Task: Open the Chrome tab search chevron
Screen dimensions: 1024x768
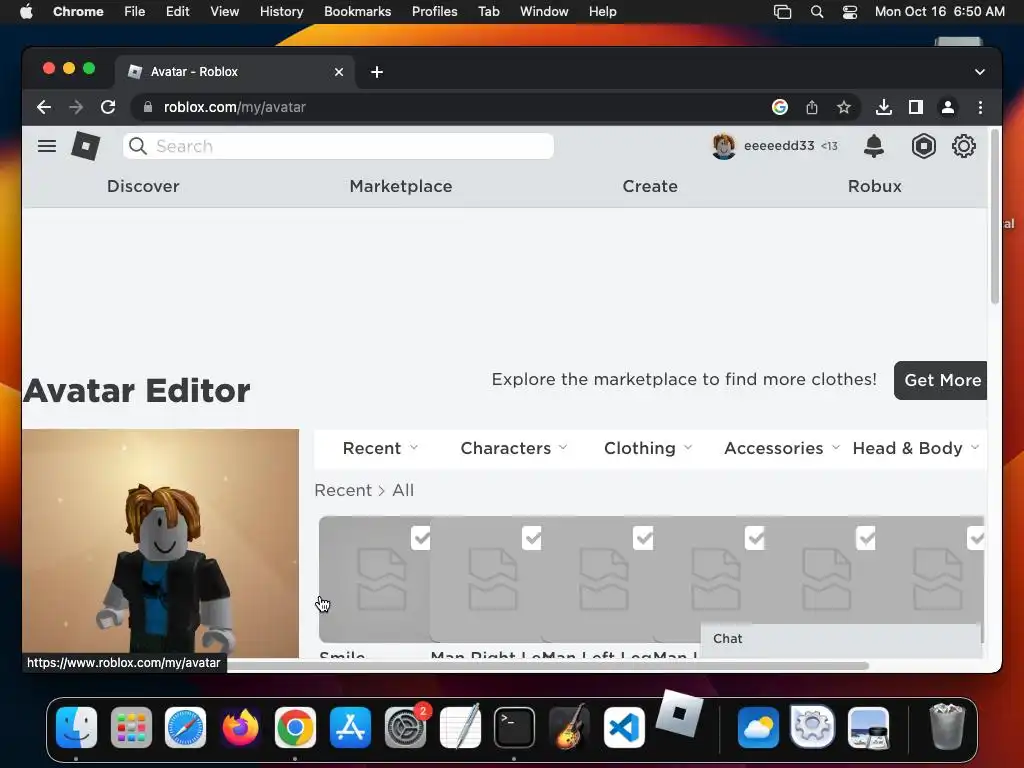Action: pyautogui.click(x=980, y=72)
